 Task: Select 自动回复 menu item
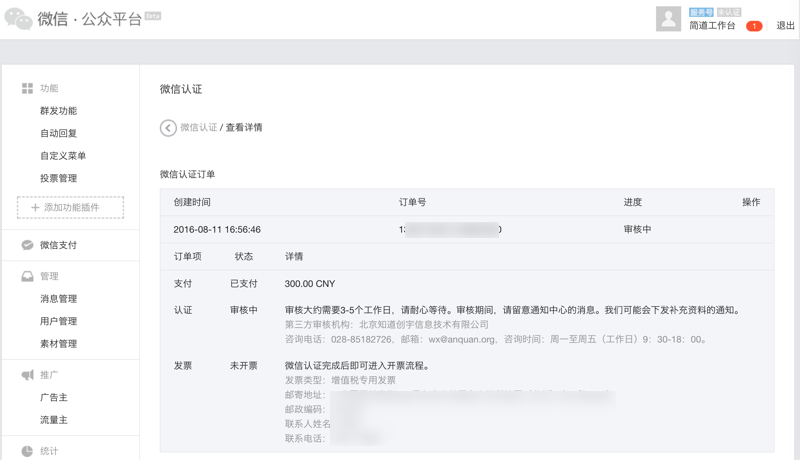click(x=58, y=133)
